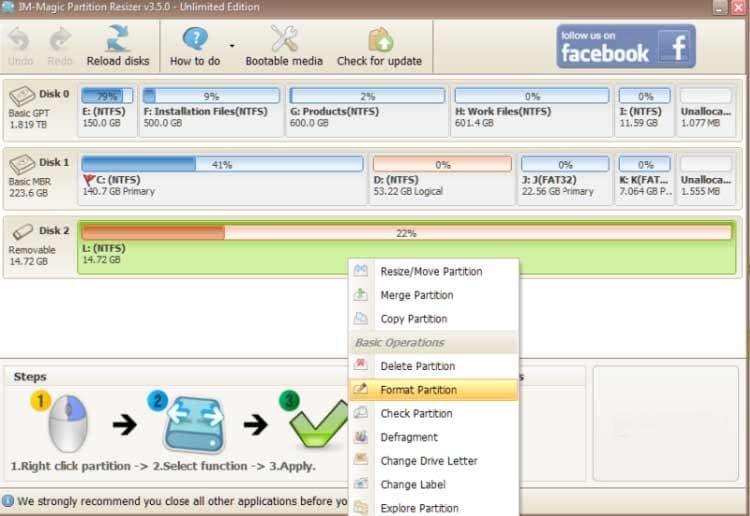Choose Merge Partition from context menu

click(x=434, y=296)
